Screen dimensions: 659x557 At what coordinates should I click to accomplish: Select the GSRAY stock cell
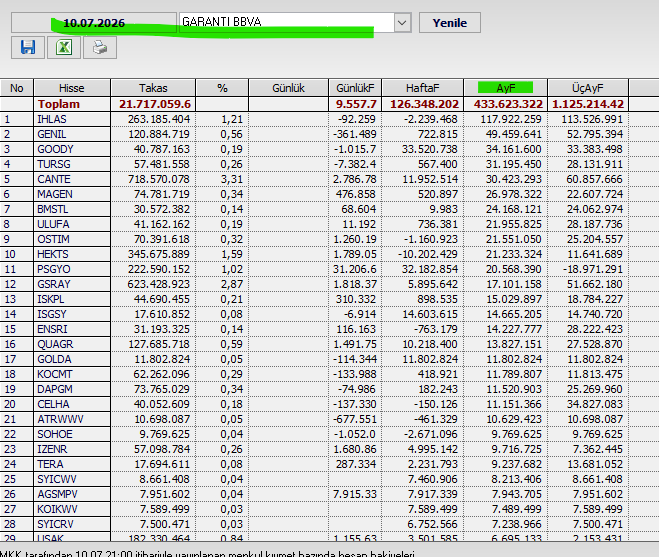[72, 284]
